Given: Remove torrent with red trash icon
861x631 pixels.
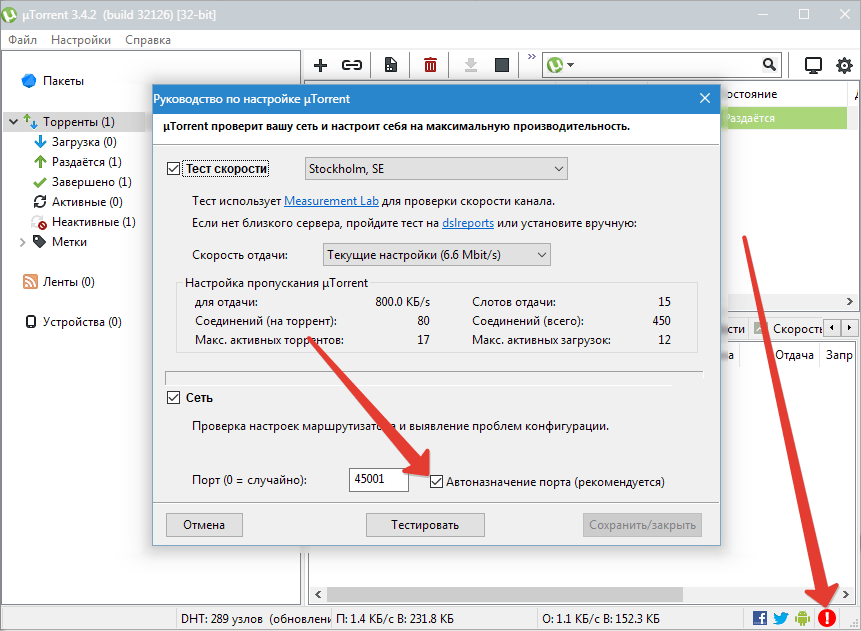Looking at the screenshot, I should tap(430, 65).
